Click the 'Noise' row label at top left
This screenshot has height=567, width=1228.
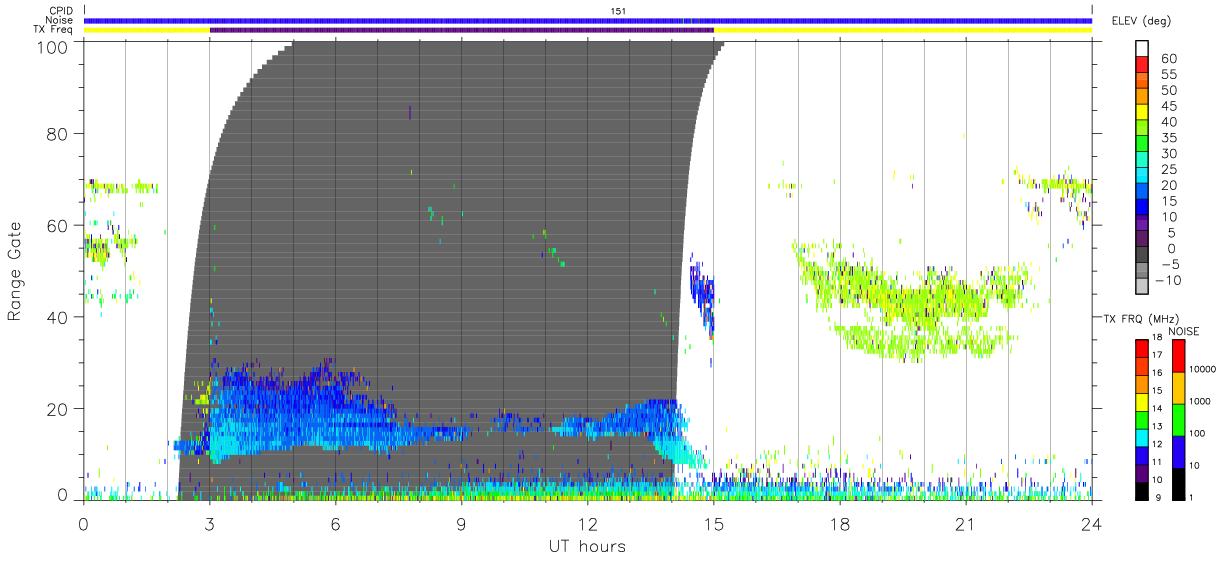pyautogui.click(x=60, y=20)
